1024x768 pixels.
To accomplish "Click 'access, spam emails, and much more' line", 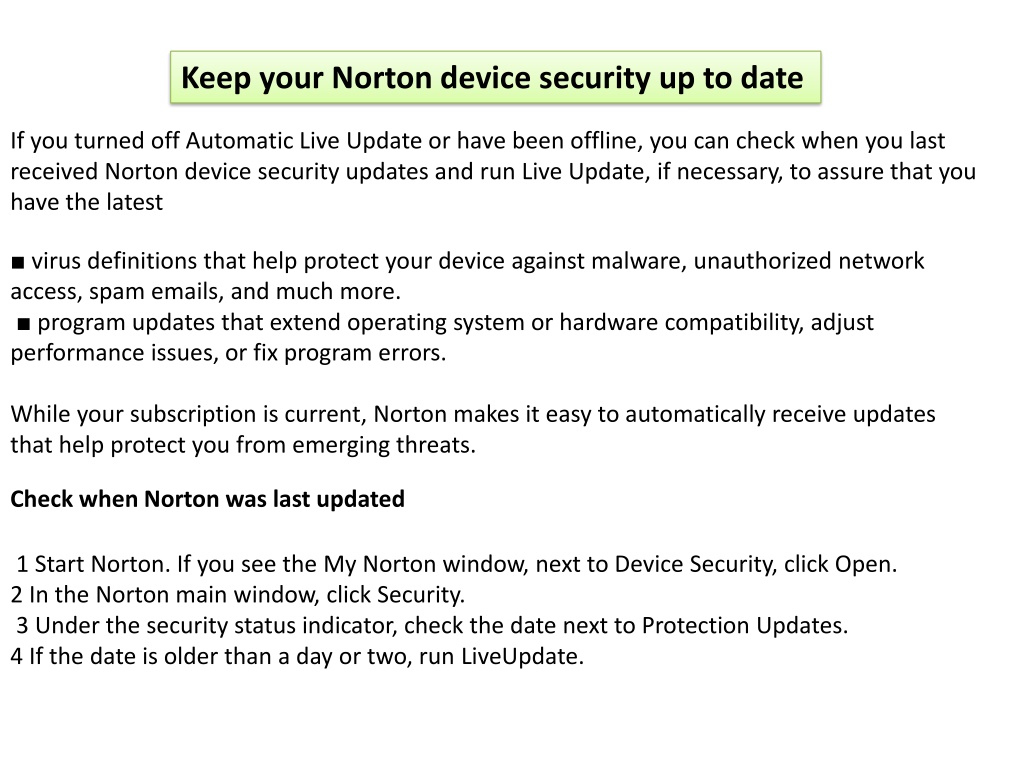I will [205, 292].
